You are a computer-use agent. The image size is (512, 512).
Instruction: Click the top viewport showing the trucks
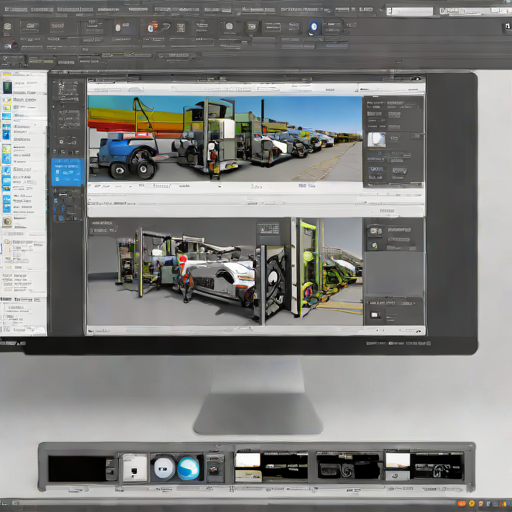coord(225,139)
